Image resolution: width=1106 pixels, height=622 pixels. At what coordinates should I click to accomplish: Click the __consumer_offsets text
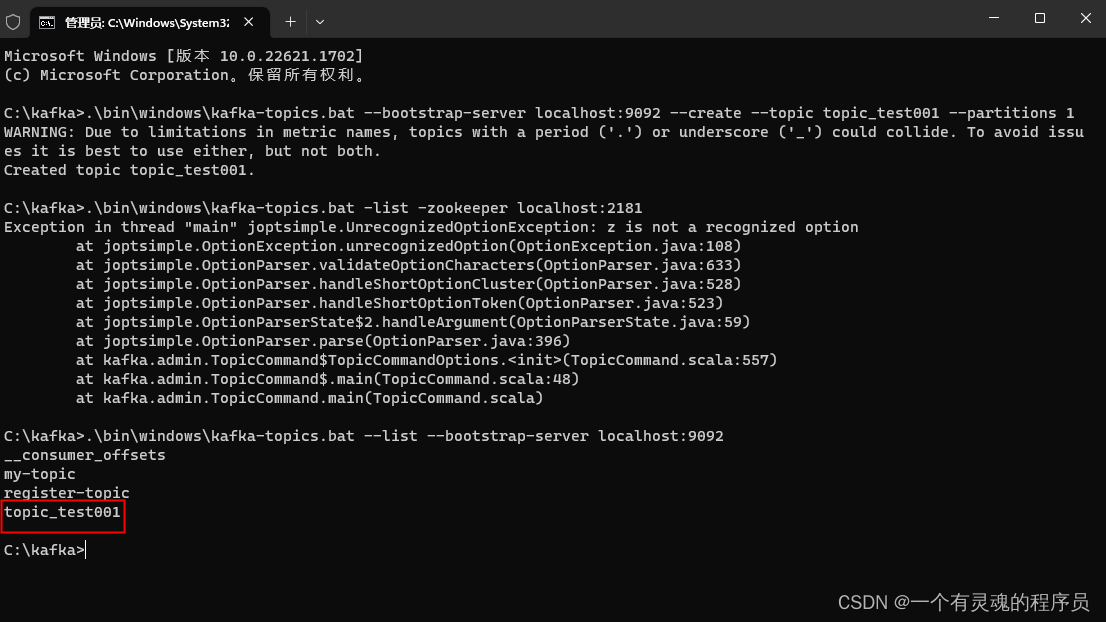[x=84, y=455]
